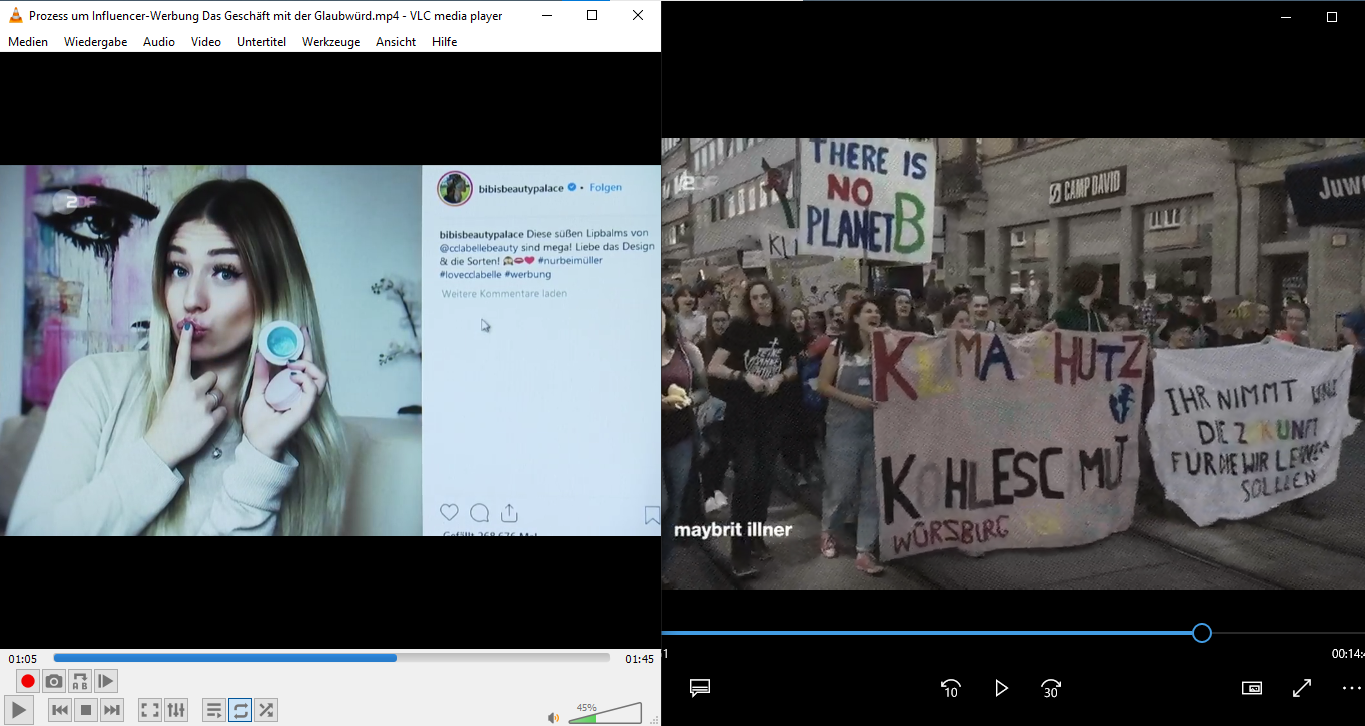Open subtitles and captions menu in right player
This screenshot has width=1365, height=726.
700,688
